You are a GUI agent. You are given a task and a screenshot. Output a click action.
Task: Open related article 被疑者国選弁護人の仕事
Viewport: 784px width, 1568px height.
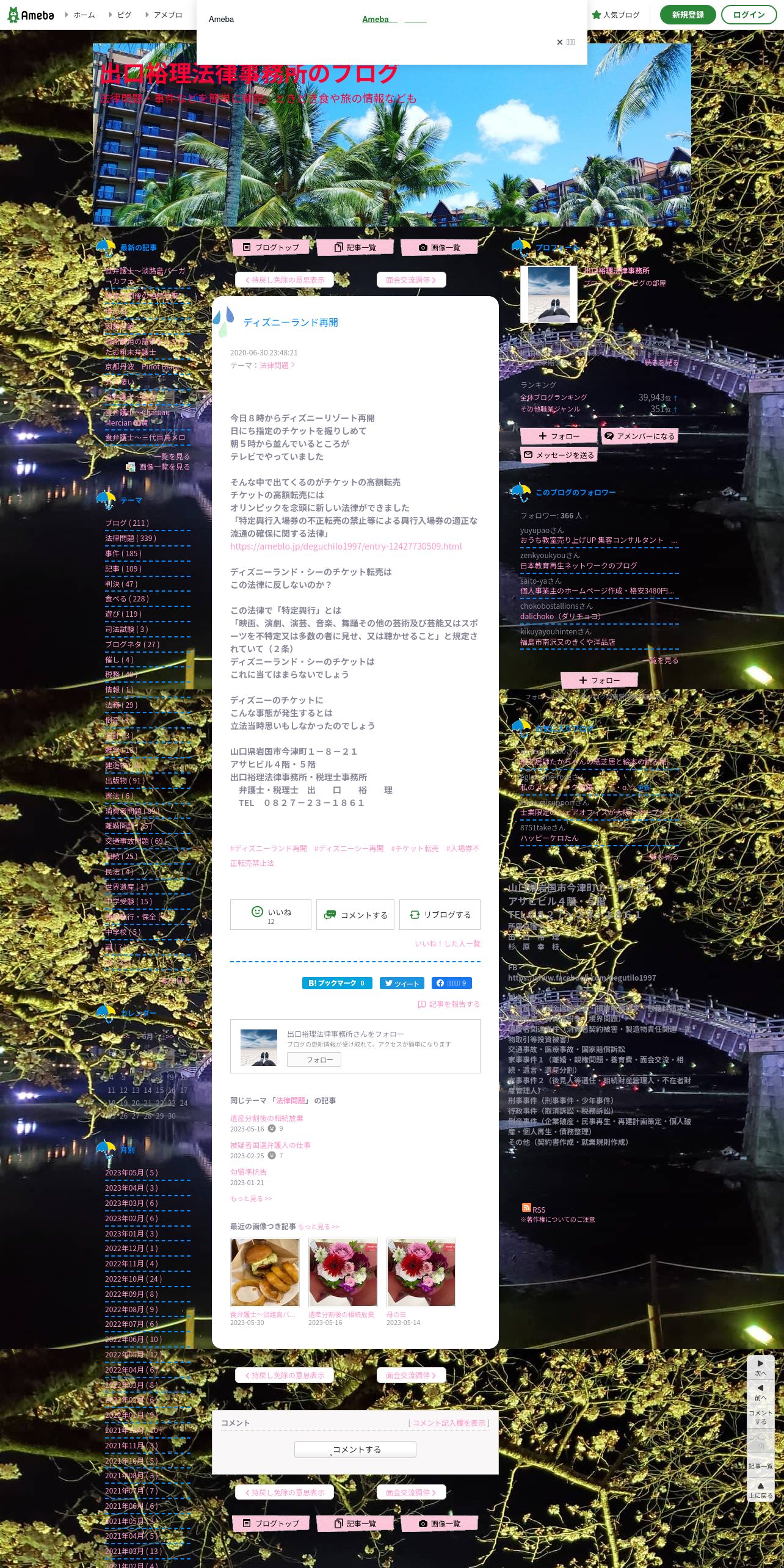(x=270, y=1145)
